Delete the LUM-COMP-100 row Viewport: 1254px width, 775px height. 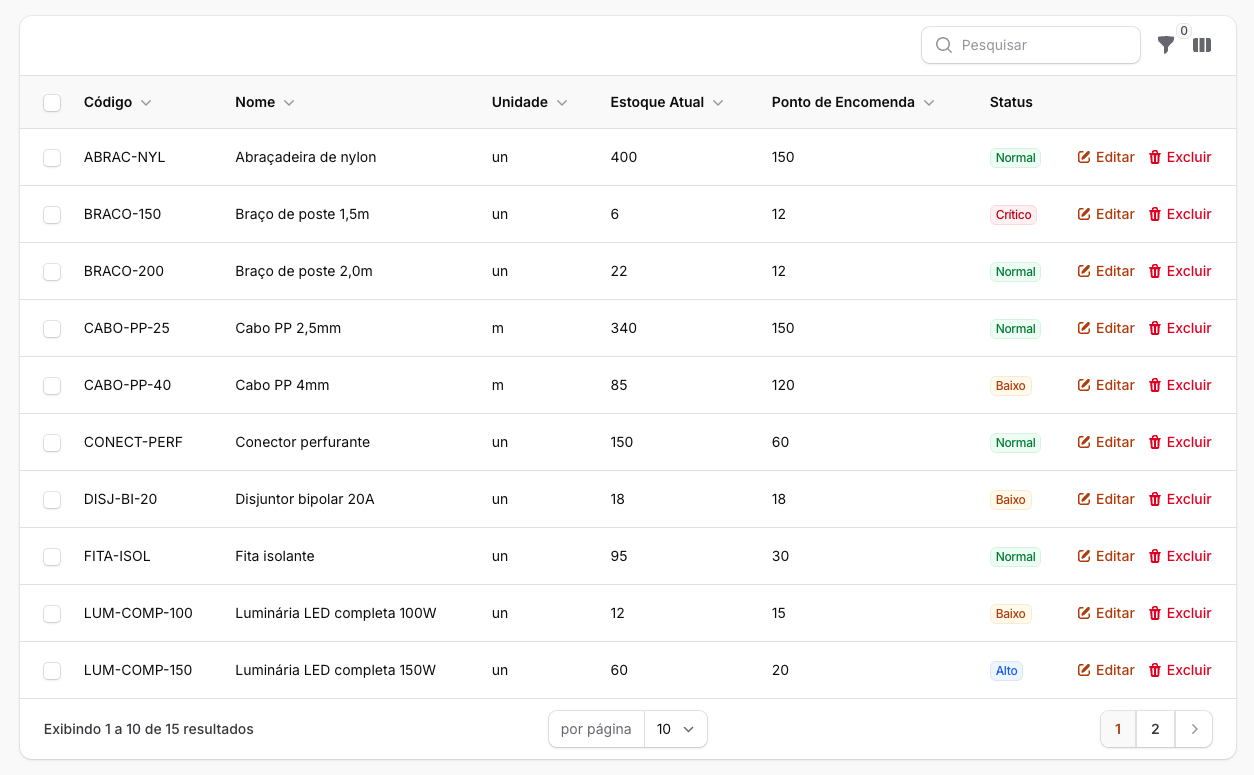(1180, 613)
